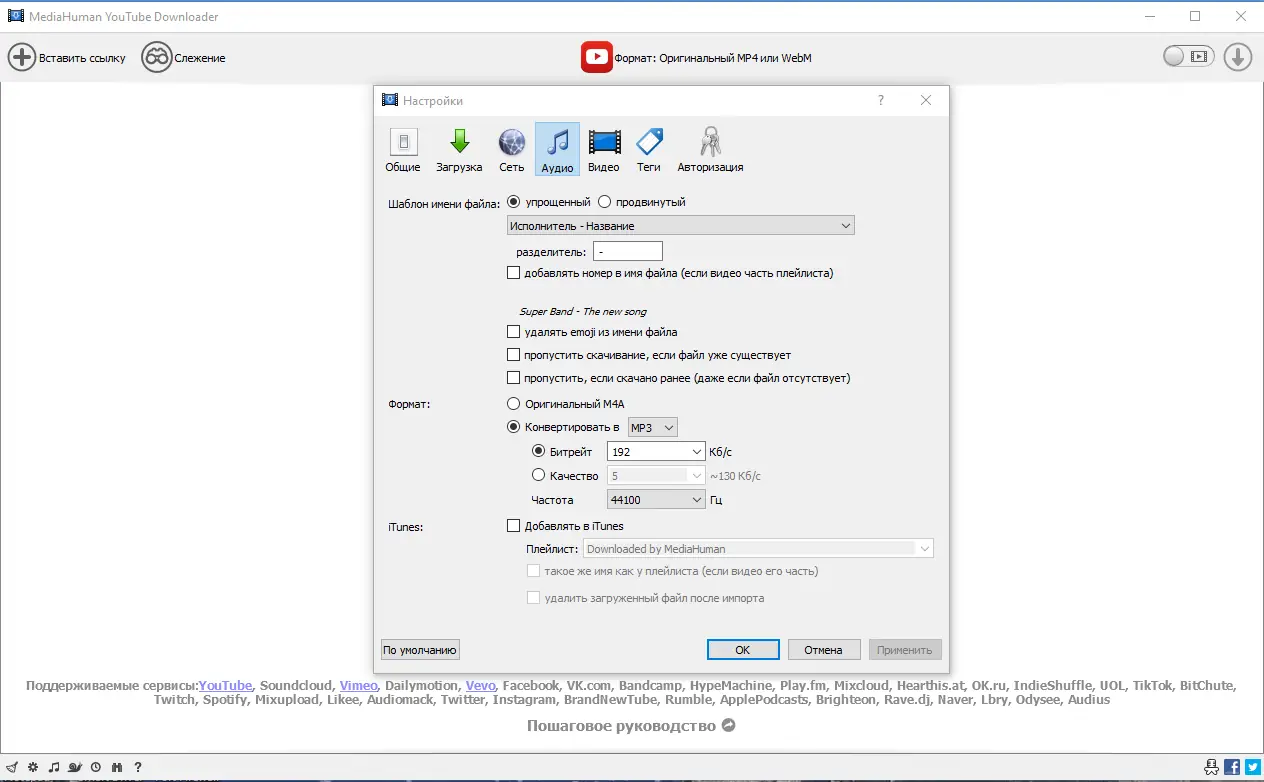This screenshot has width=1264, height=782.
Task: Select упрощенный template radio button
Action: (x=514, y=202)
